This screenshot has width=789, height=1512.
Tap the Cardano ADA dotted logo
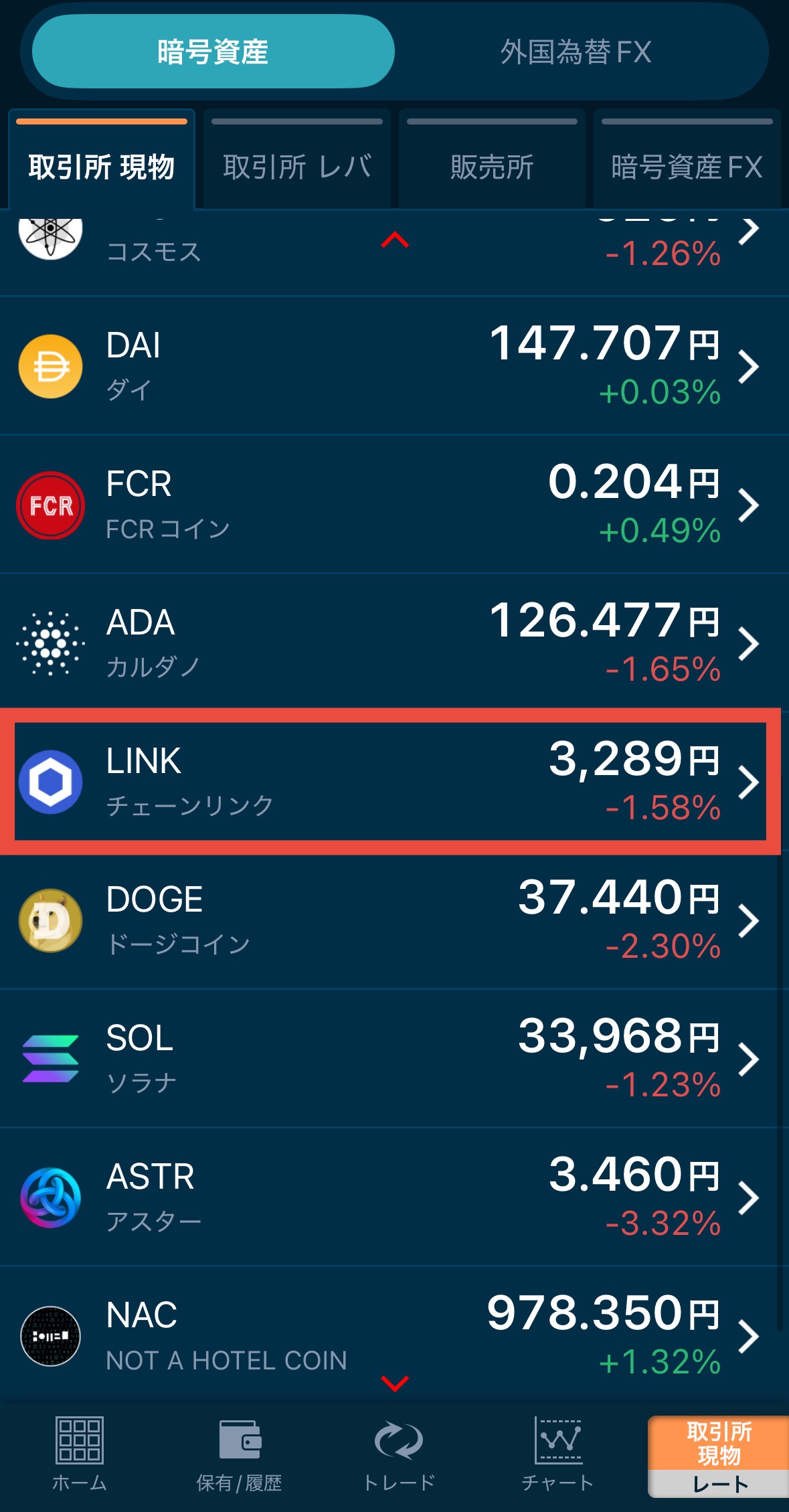(x=50, y=644)
